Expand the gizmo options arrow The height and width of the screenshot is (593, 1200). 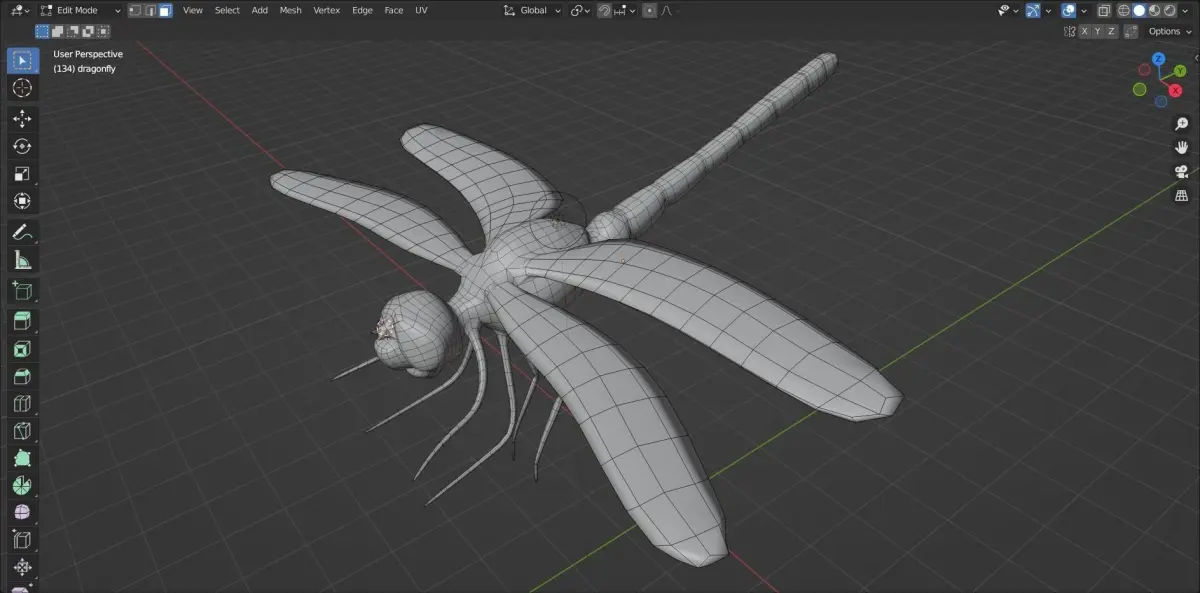tap(1048, 10)
